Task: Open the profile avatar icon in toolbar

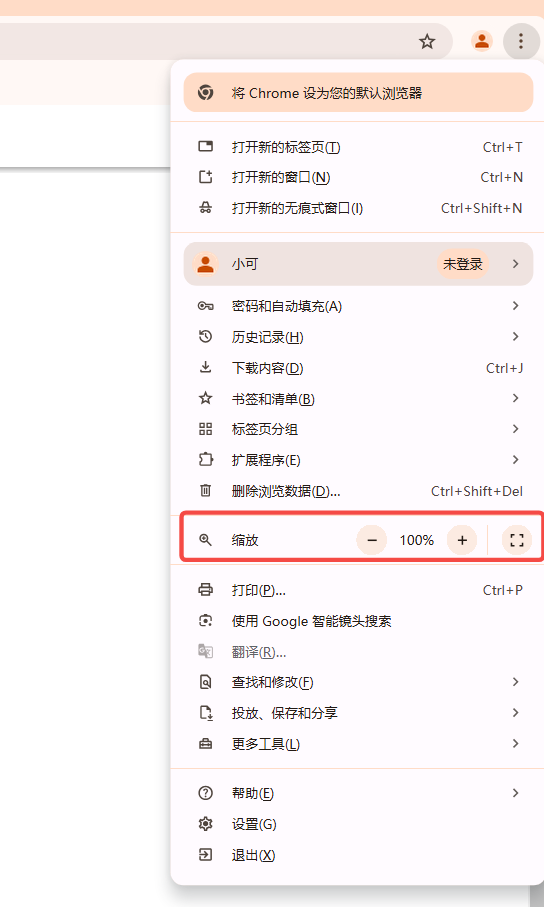Action: (x=481, y=41)
